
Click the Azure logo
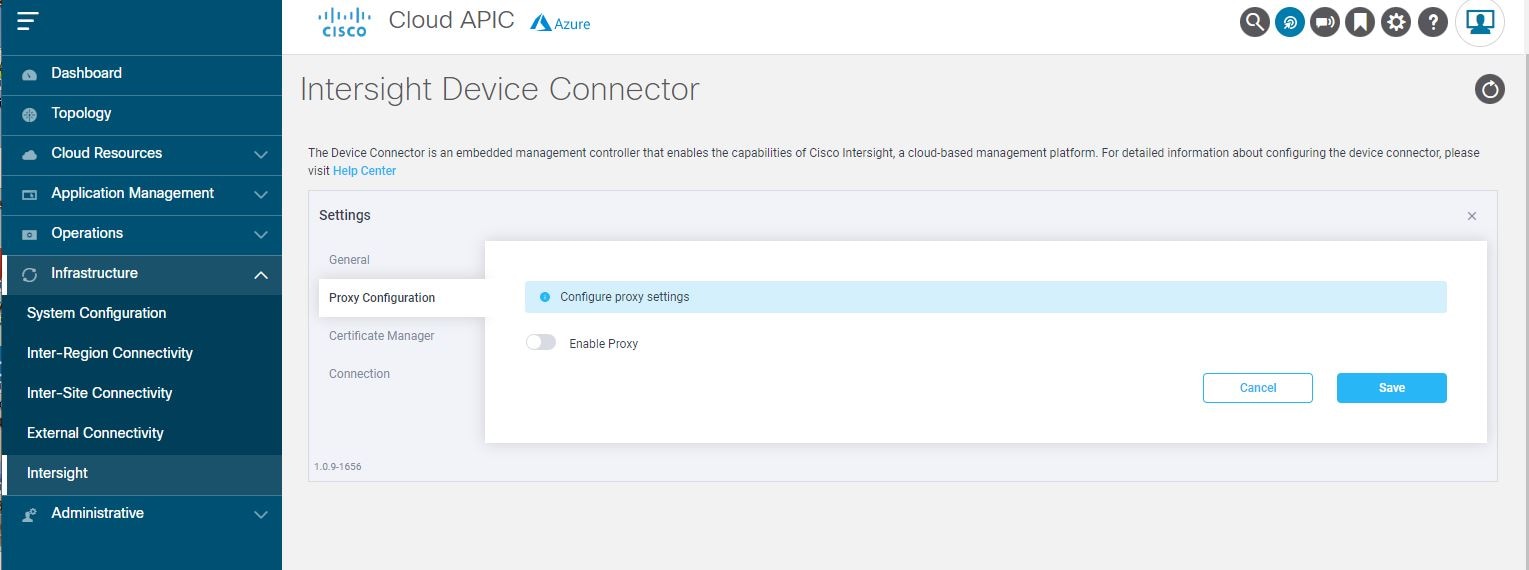coord(560,23)
